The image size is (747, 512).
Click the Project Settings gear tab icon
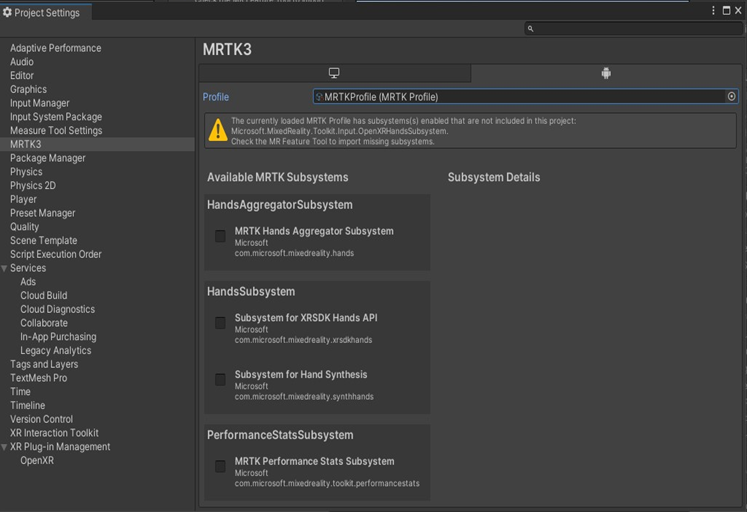tap(7, 12)
